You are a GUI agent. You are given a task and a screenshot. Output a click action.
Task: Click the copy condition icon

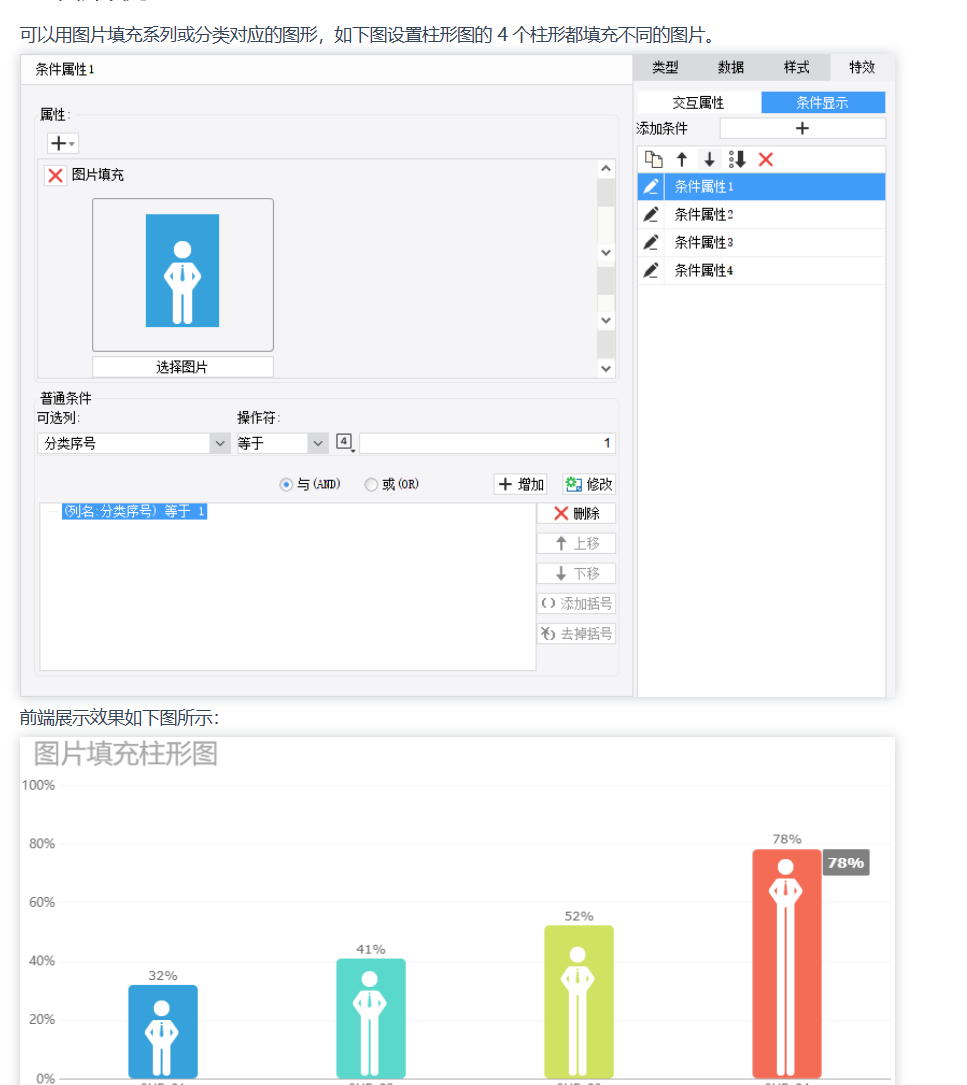(x=653, y=160)
